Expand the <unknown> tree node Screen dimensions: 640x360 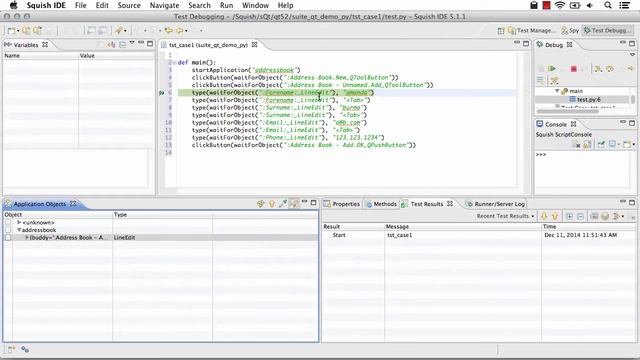[x=19, y=222]
